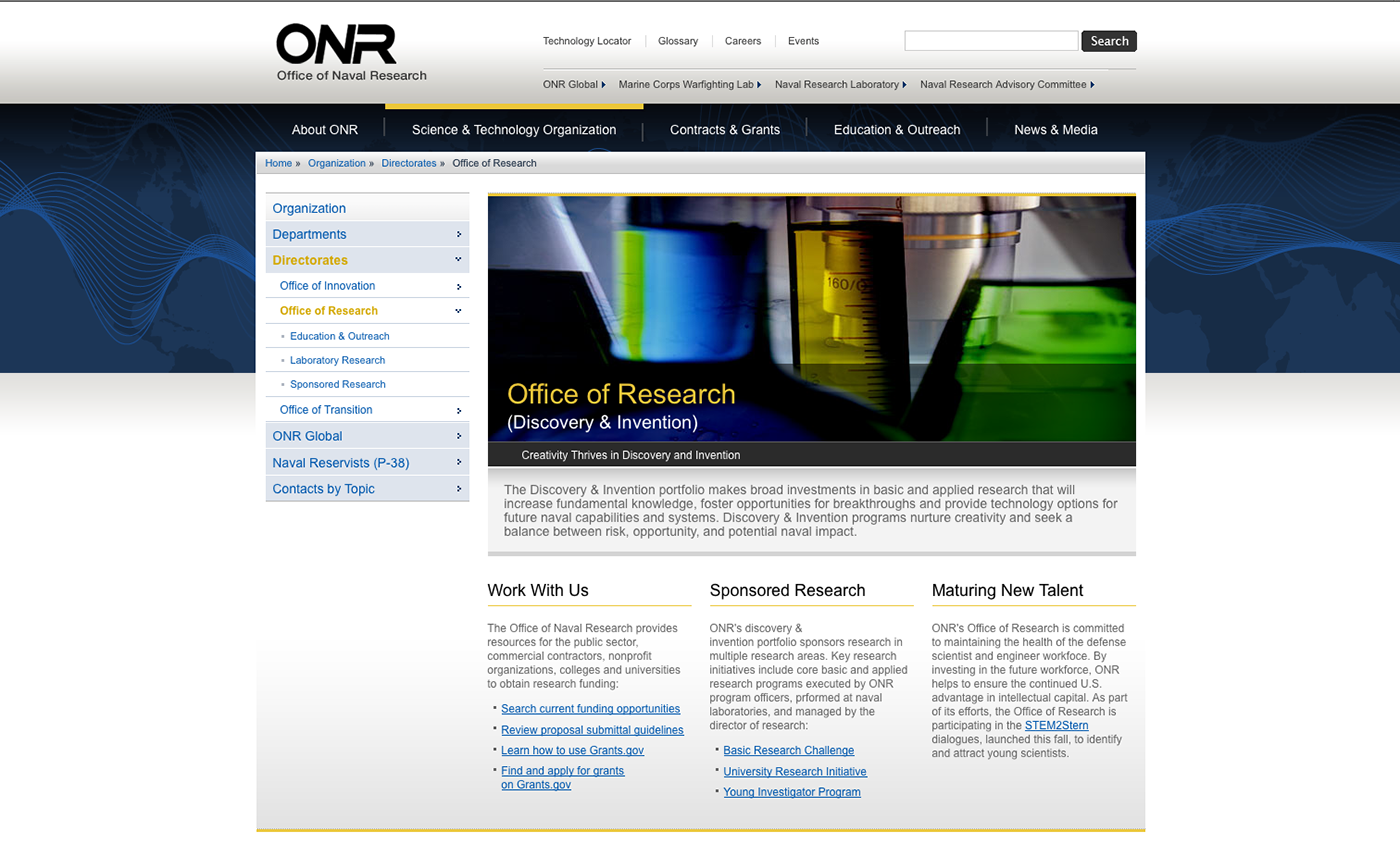Open Science & Technology Organization menu
The height and width of the screenshot is (844, 1400).
514,129
